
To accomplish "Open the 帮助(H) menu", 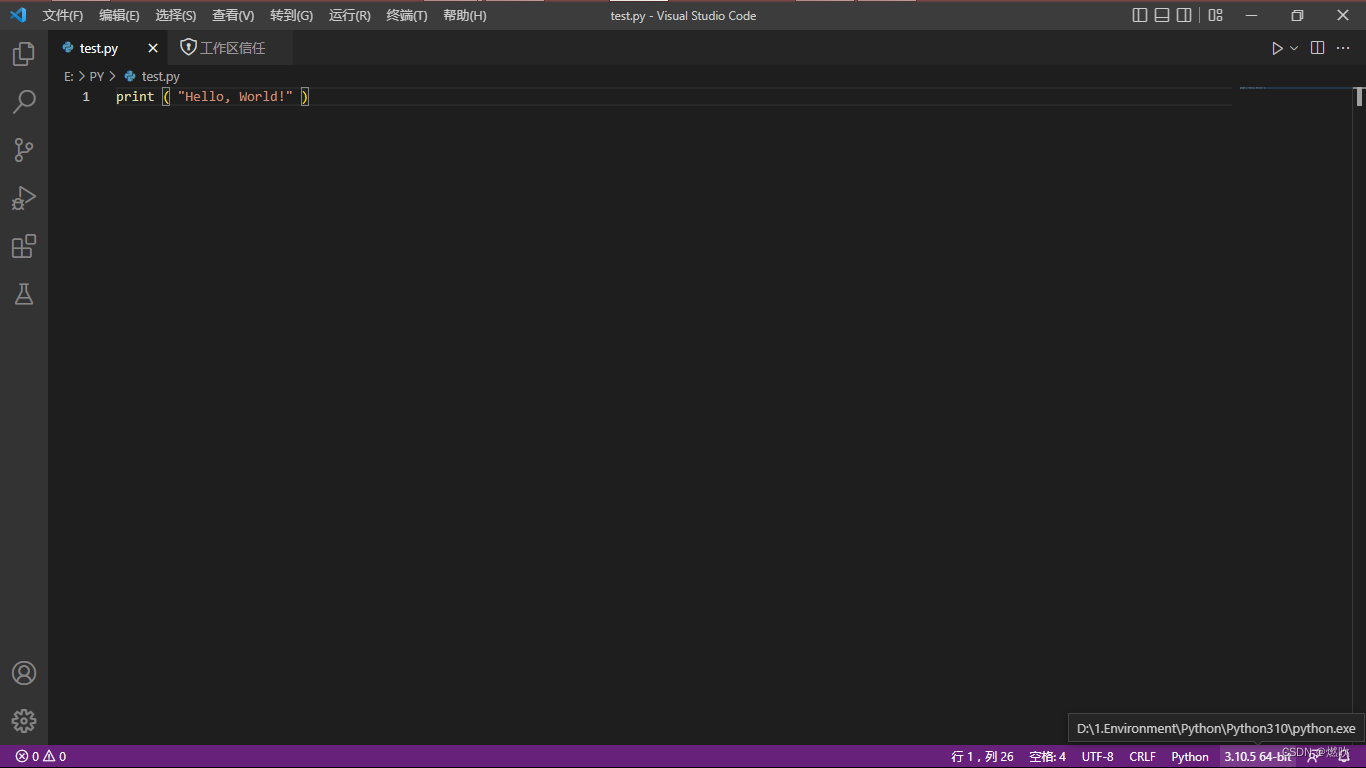I will click(x=465, y=16).
